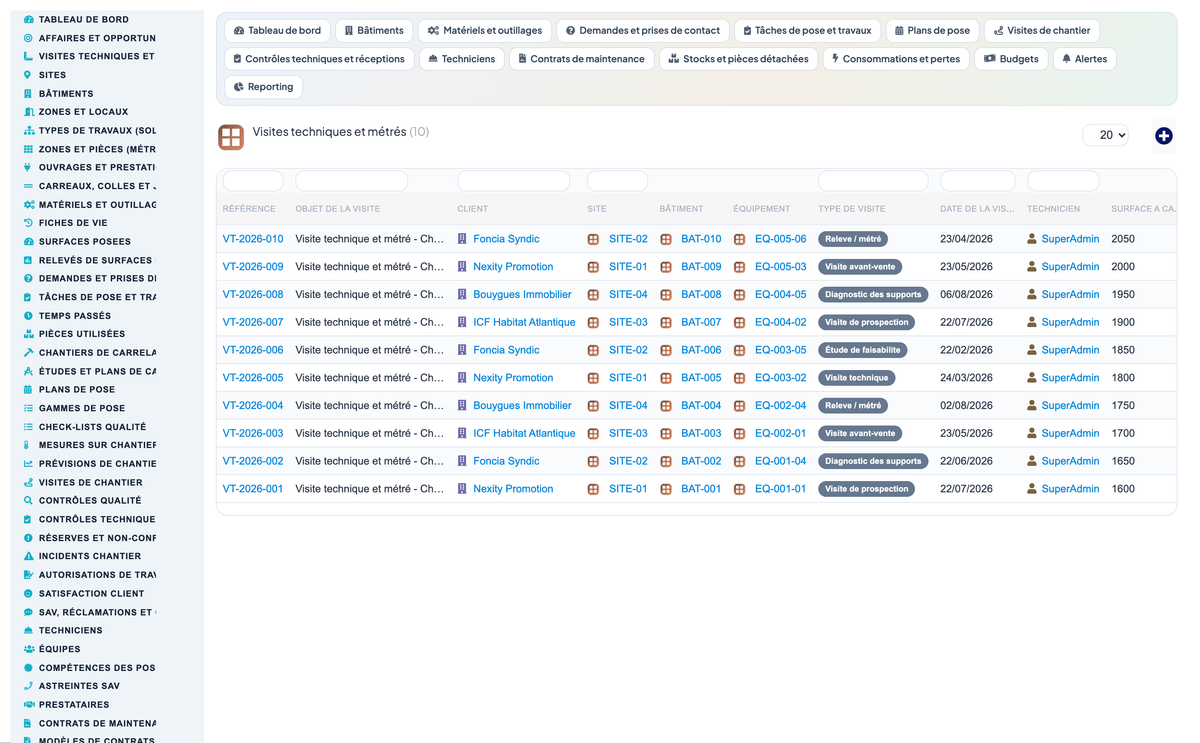1200x743 pixels.
Task: Open sidebar Visites de chantier entry
Action: [x=90, y=482]
